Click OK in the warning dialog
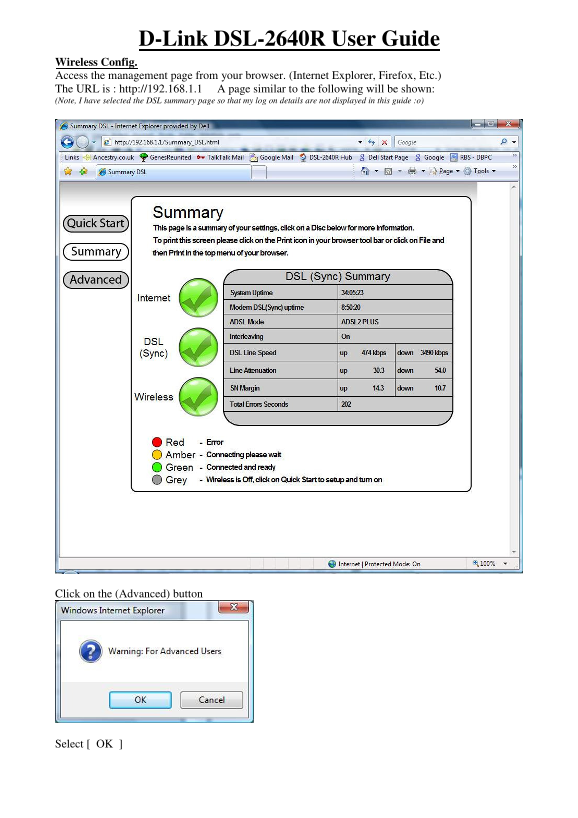The width and height of the screenshot is (578, 818). point(140,700)
